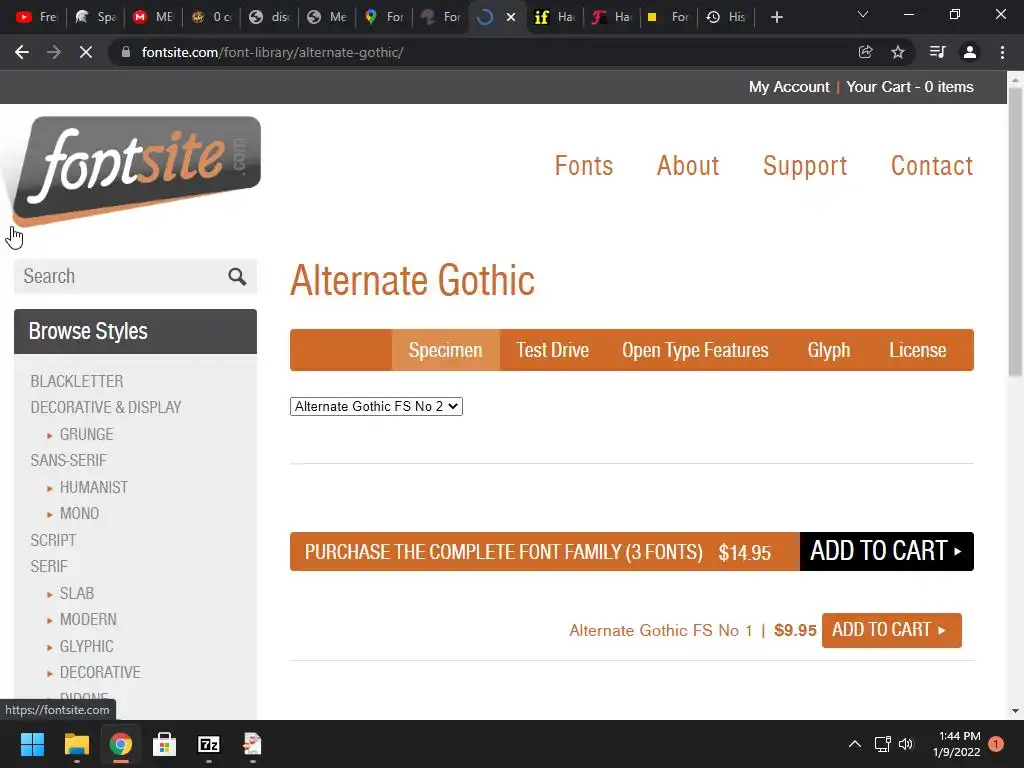
Task: Stop page loading with the X icon
Action: tap(86, 52)
